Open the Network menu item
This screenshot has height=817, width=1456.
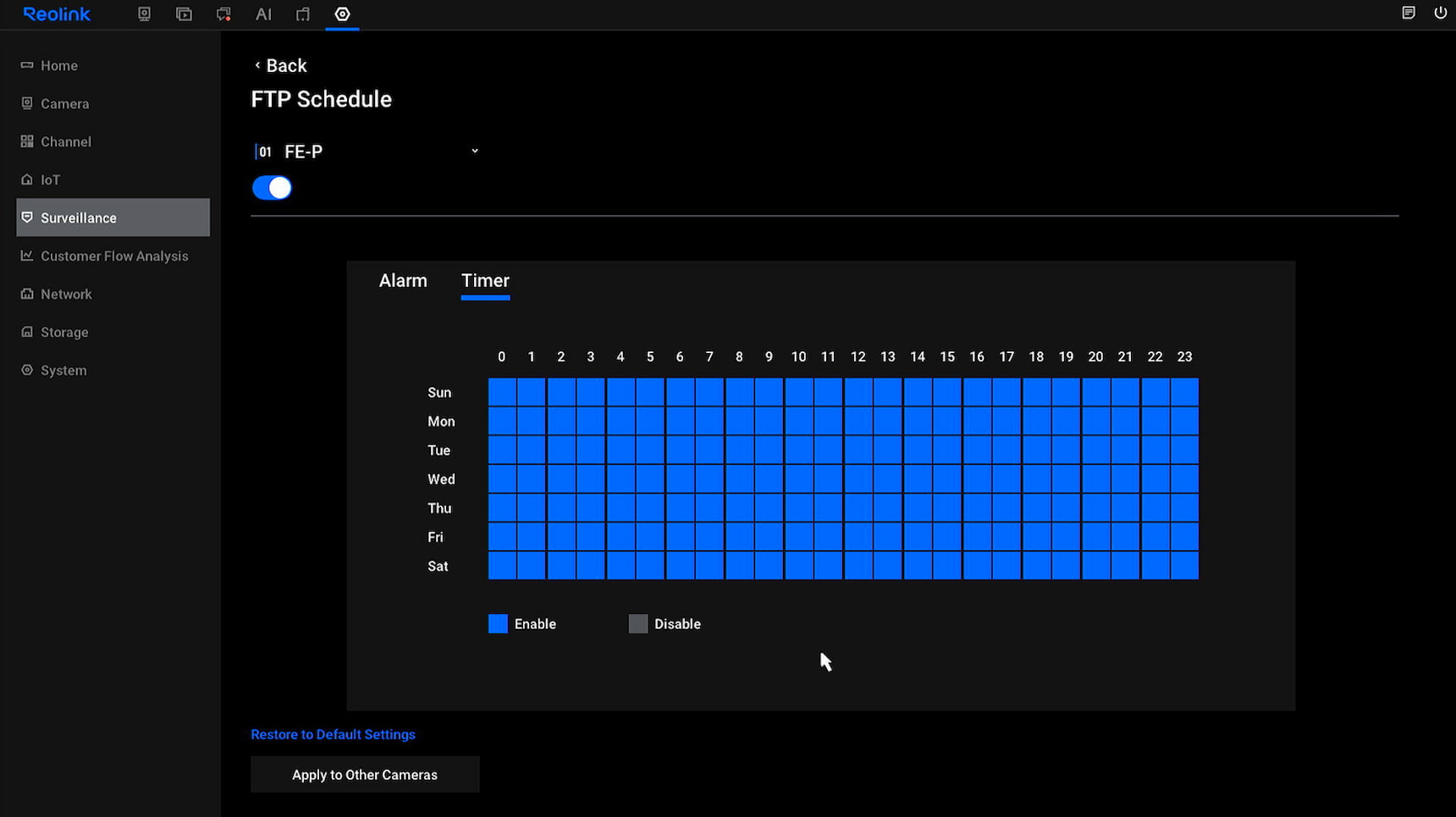pos(113,294)
